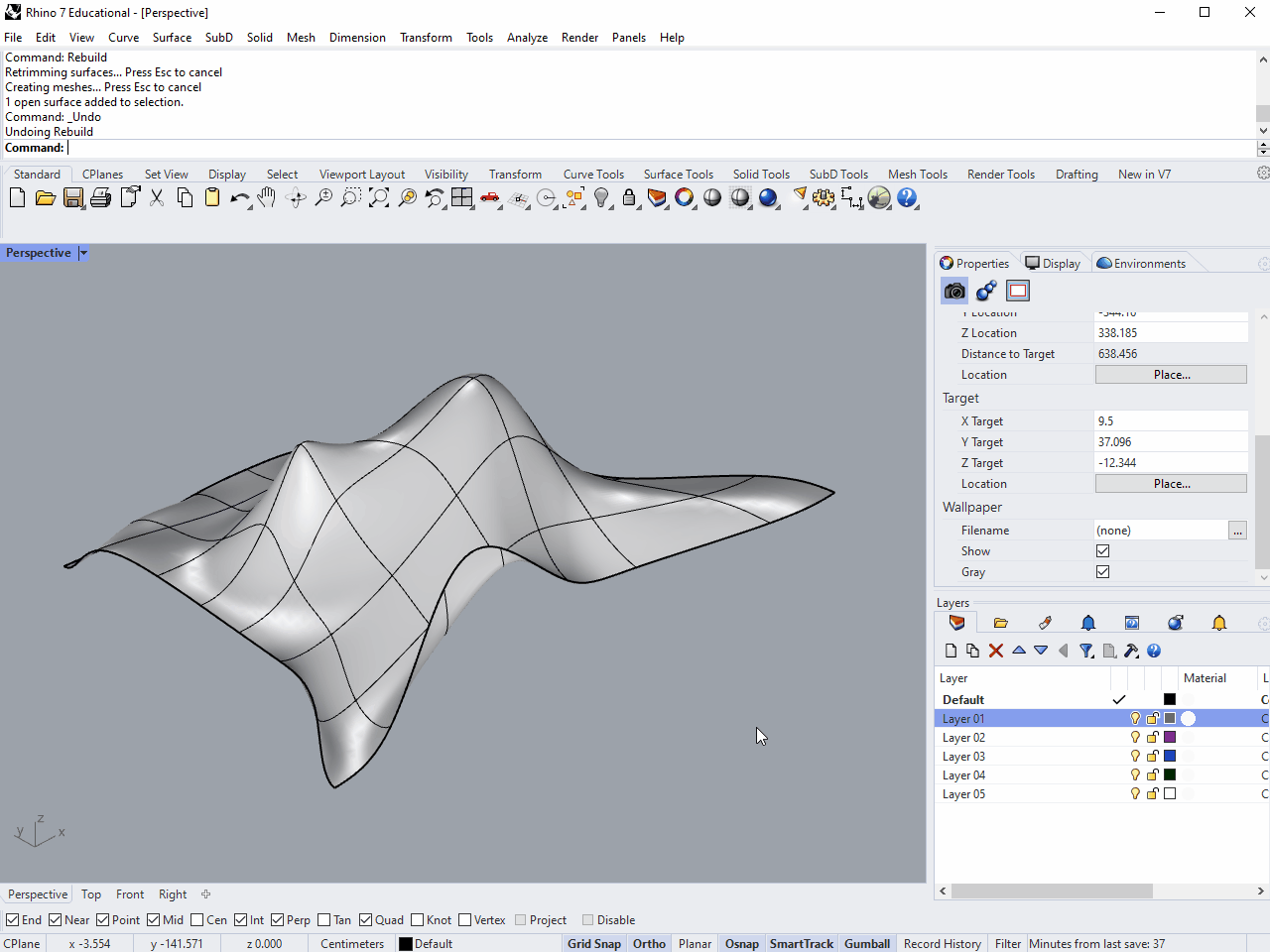Image resolution: width=1270 pixels, height=952 pixels.
Task: Click Place button under Target location
Action: coord(1171,484)
